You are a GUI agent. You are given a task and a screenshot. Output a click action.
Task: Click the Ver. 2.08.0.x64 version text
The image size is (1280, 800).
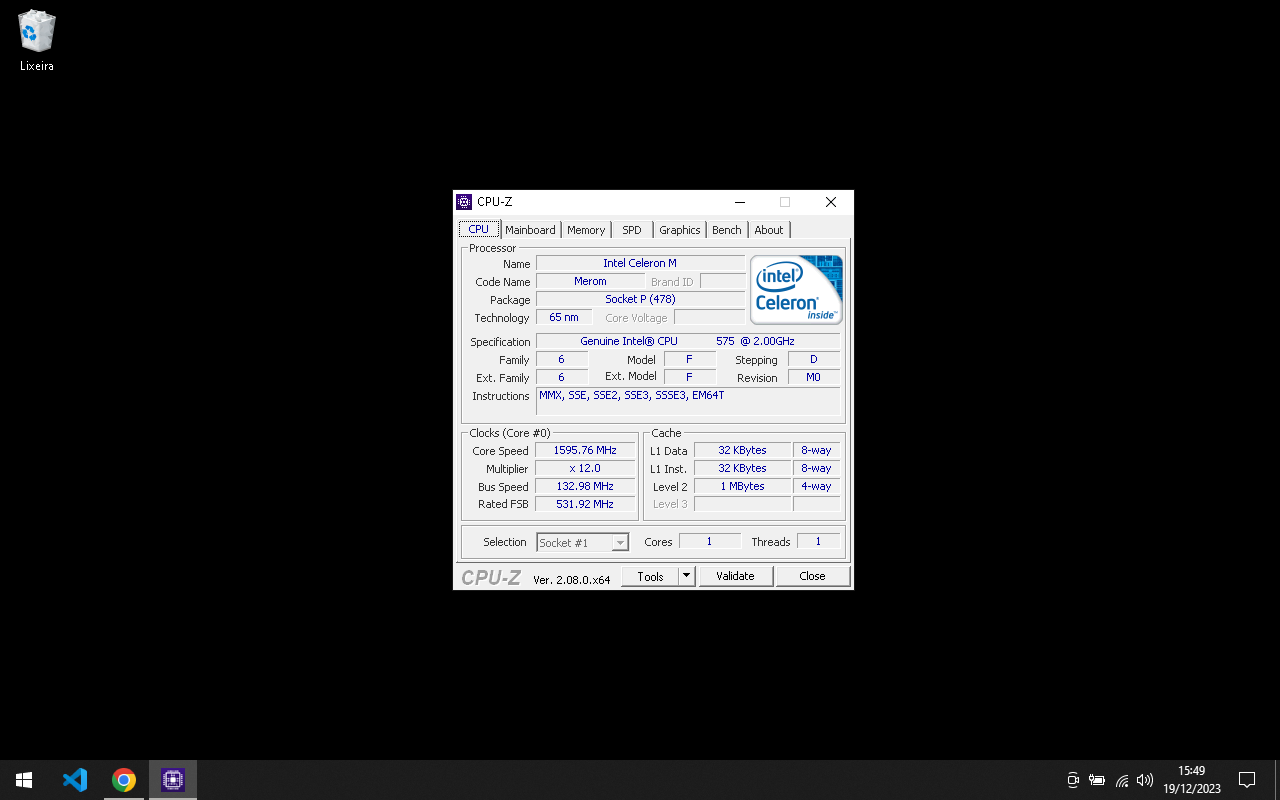pyautogui.click(x=572, y=579)
